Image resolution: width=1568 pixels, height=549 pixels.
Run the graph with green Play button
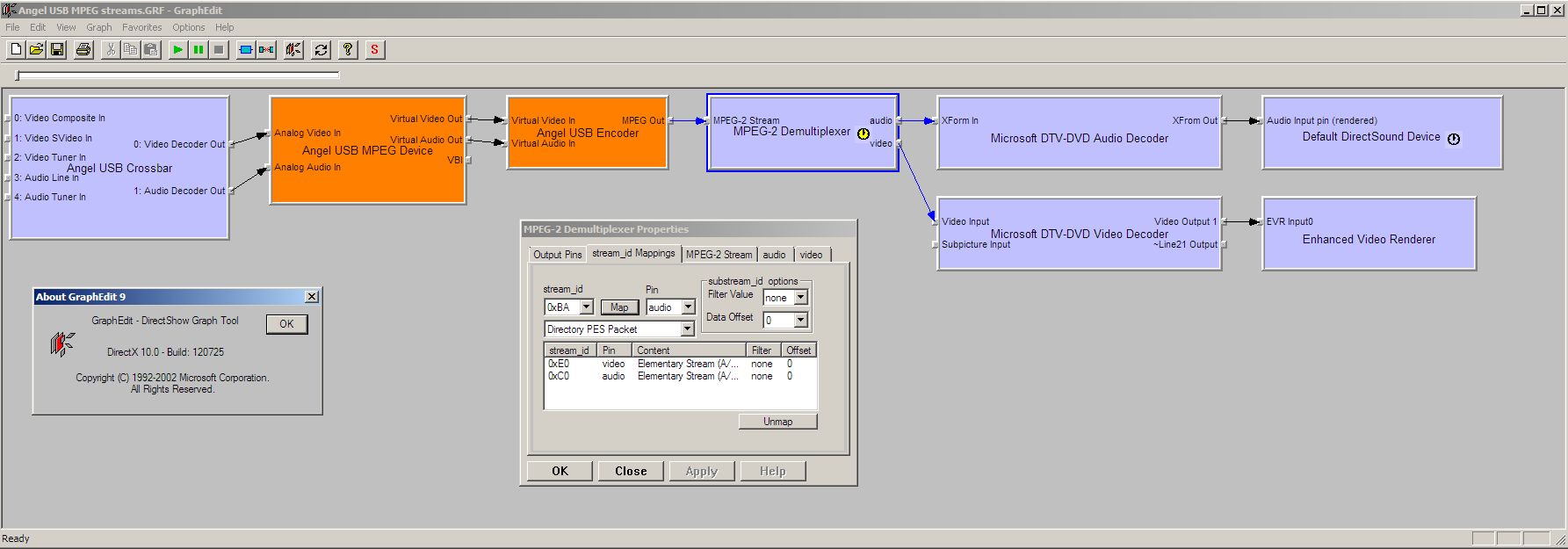pyautogui.click(x=177, y=49)
